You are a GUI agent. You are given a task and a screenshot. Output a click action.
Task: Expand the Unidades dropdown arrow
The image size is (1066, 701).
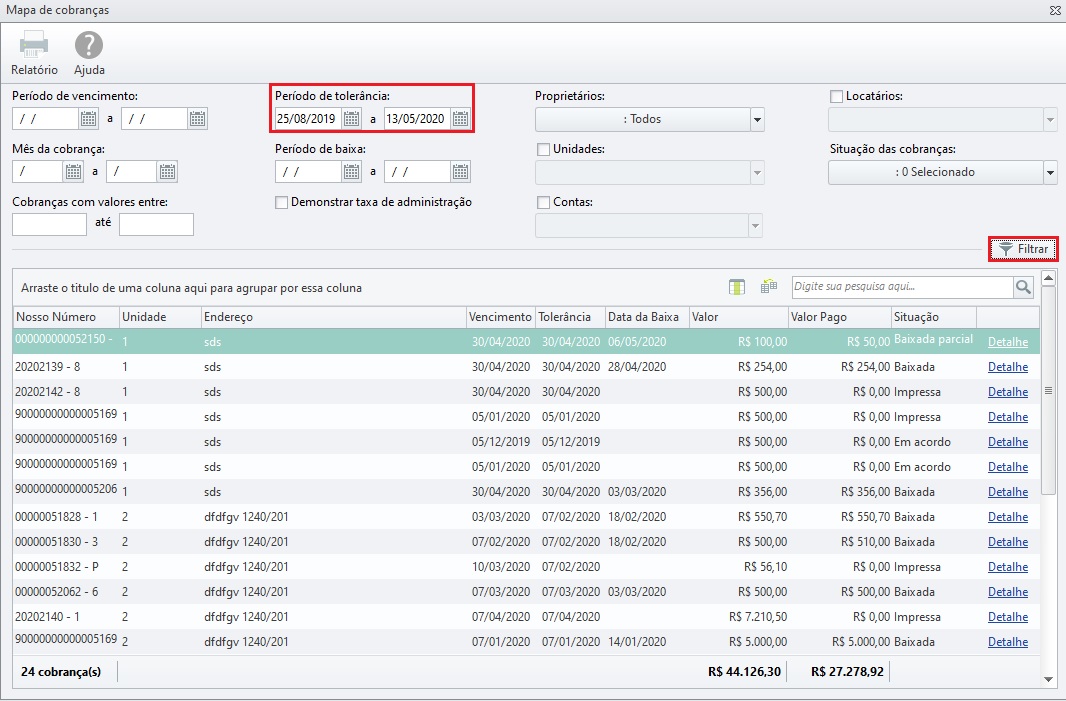[757, 173]
